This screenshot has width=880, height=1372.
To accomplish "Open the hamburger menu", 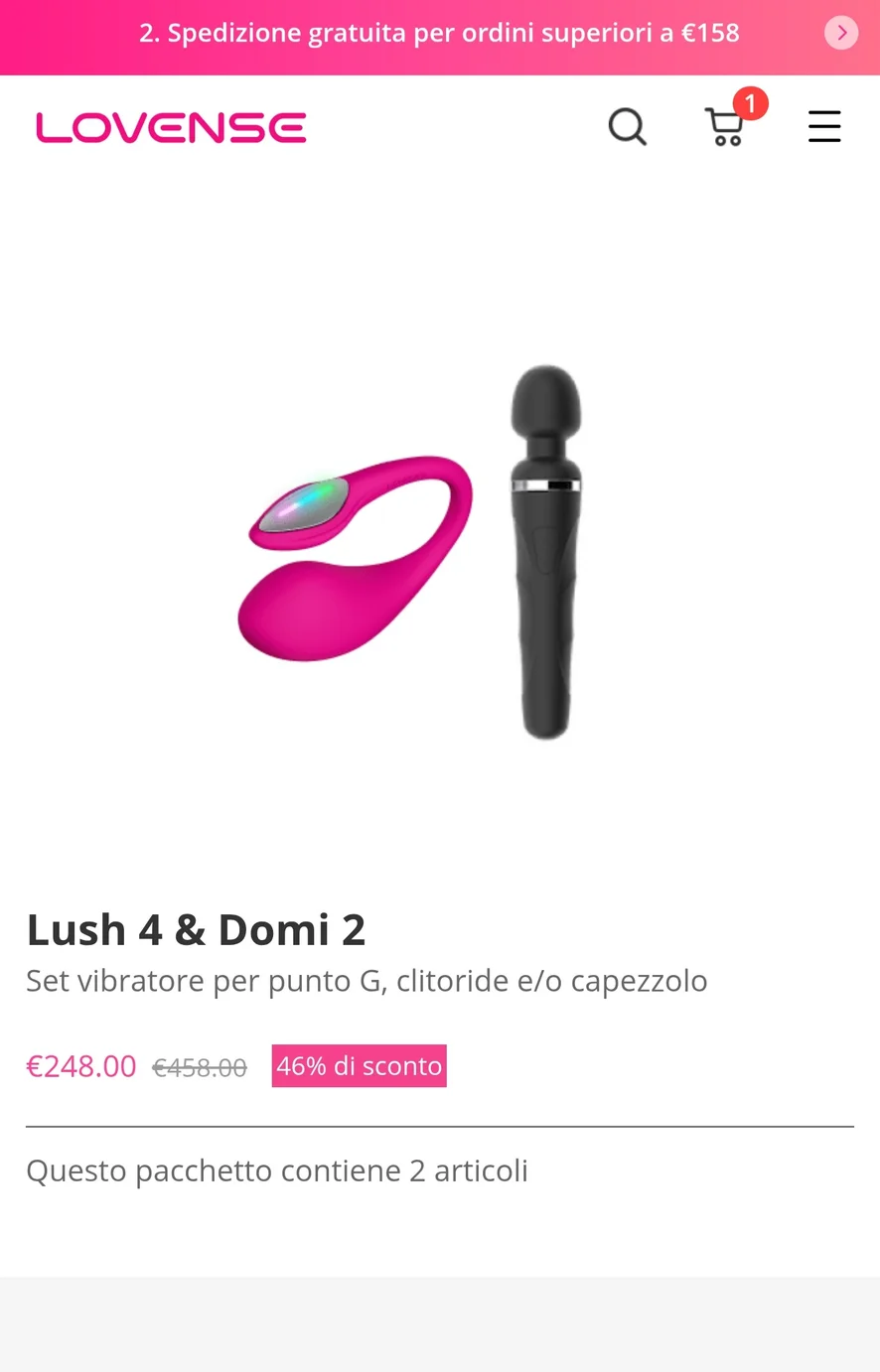I will point(824,127).
